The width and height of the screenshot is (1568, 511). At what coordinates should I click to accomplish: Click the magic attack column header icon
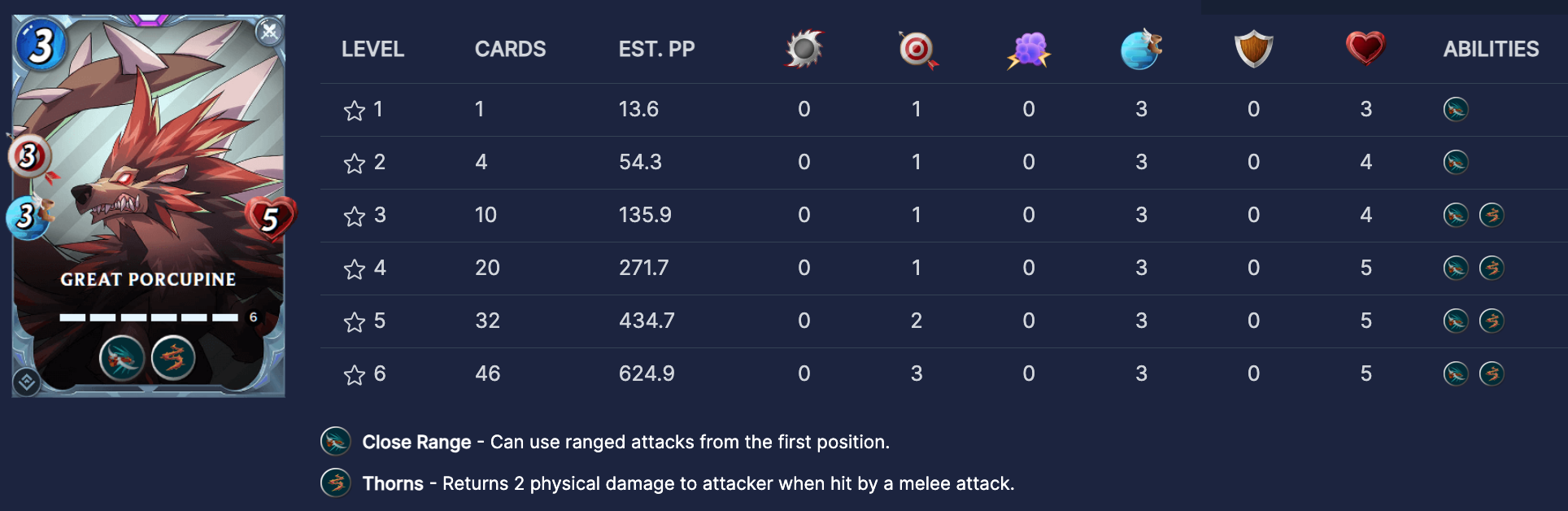(x=1029, y=50)
